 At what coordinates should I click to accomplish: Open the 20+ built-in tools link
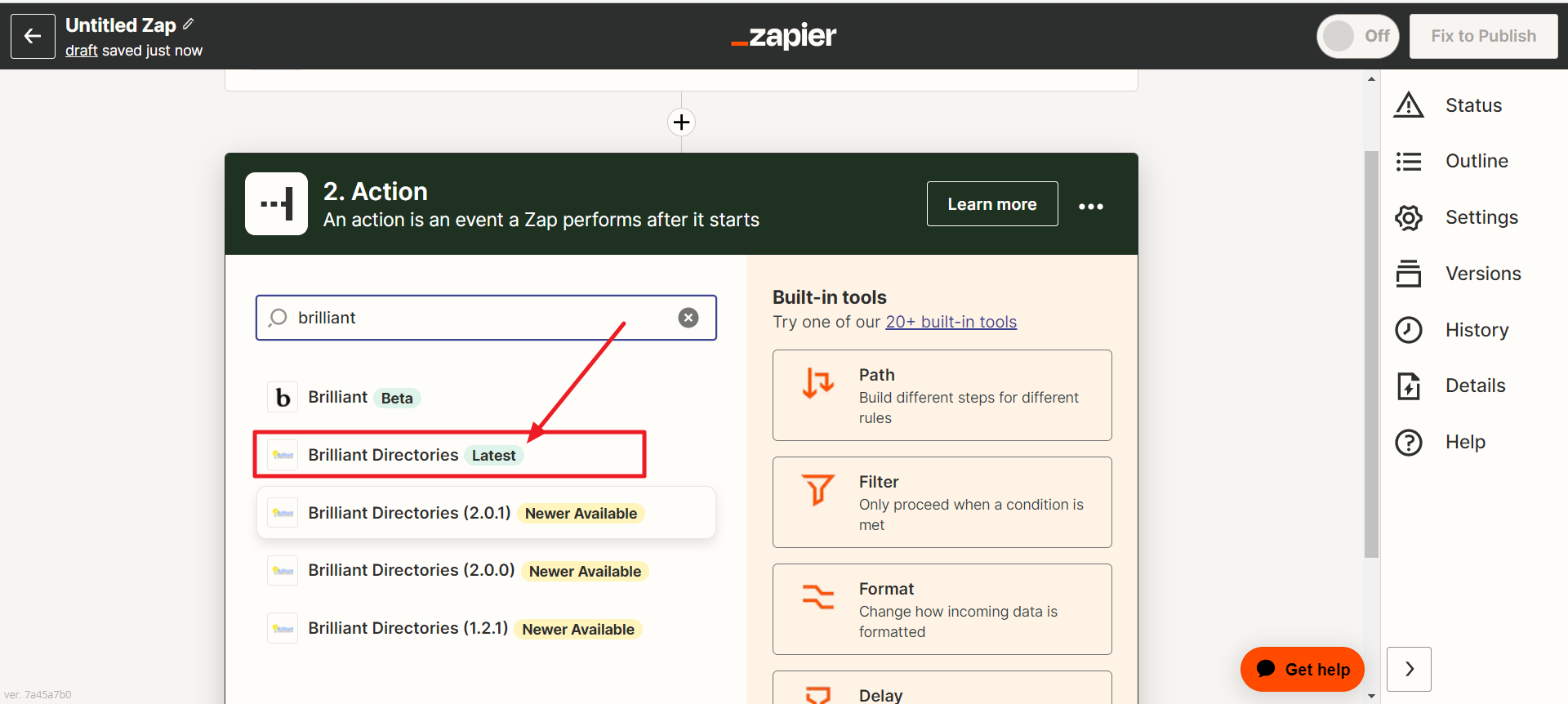click(951, 322)
